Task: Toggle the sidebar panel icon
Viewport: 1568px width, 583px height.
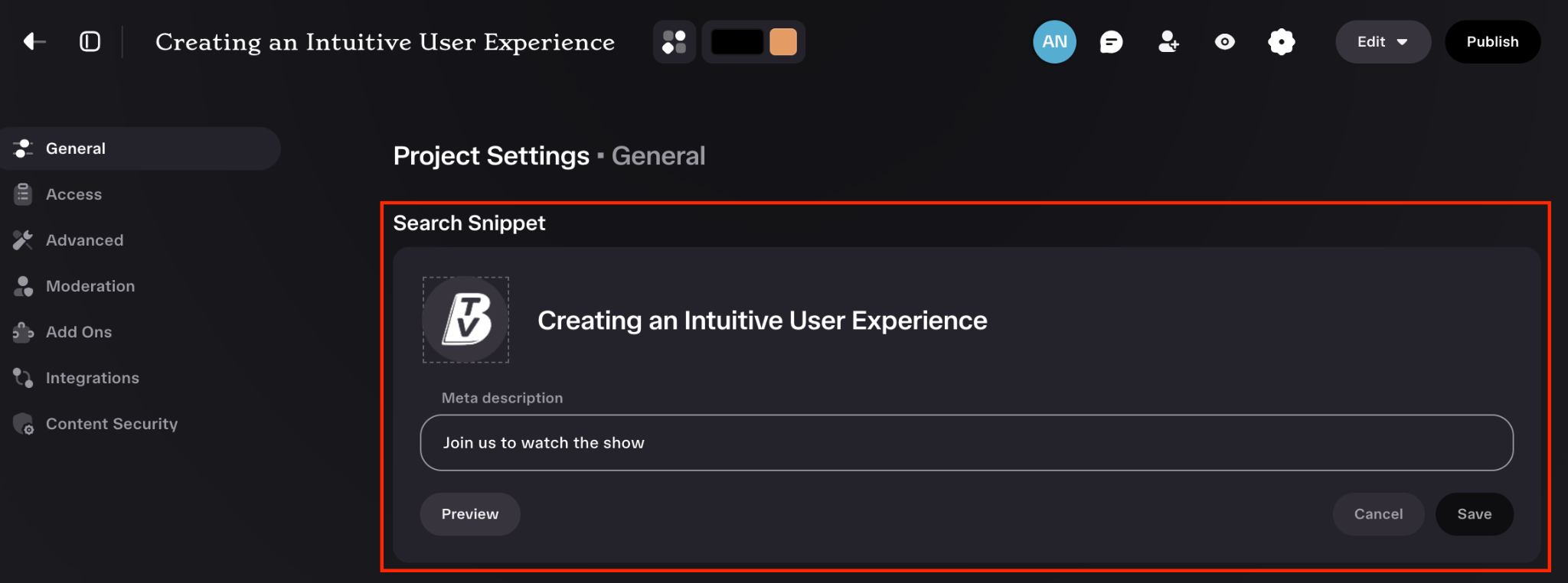Action: 90,41
